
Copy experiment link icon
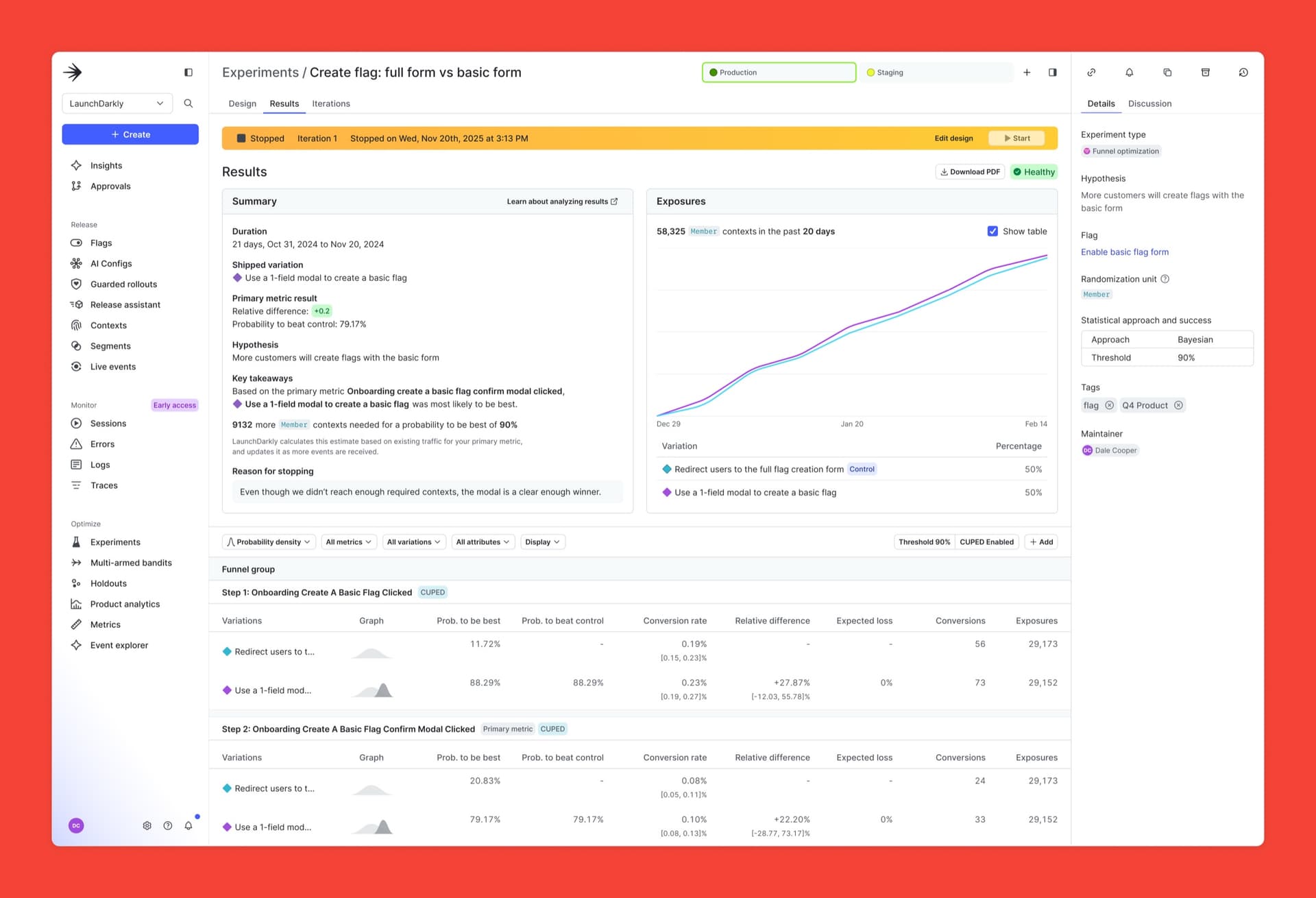1091,72
